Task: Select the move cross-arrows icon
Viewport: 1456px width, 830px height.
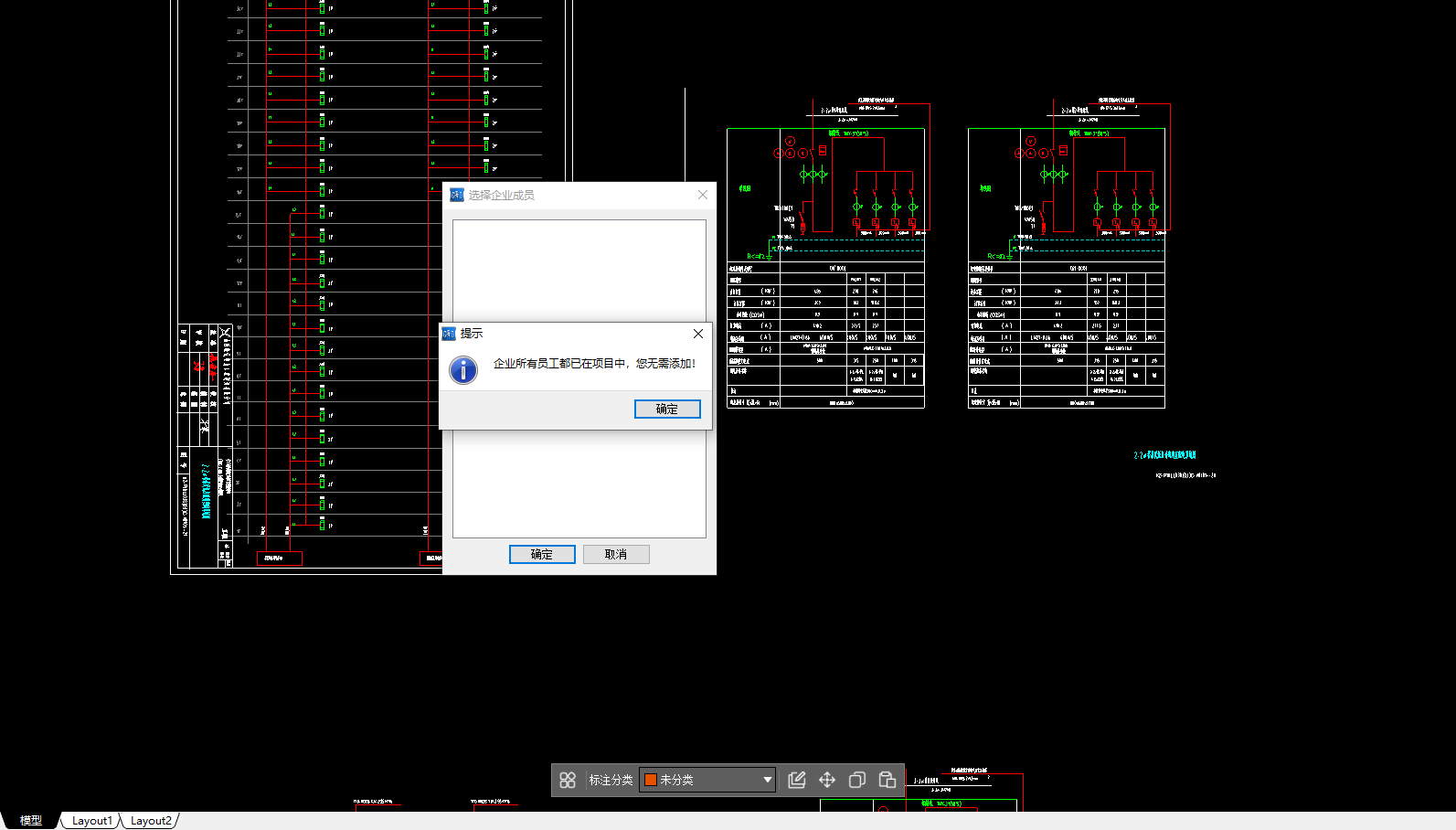Action: tap(827, 780)
